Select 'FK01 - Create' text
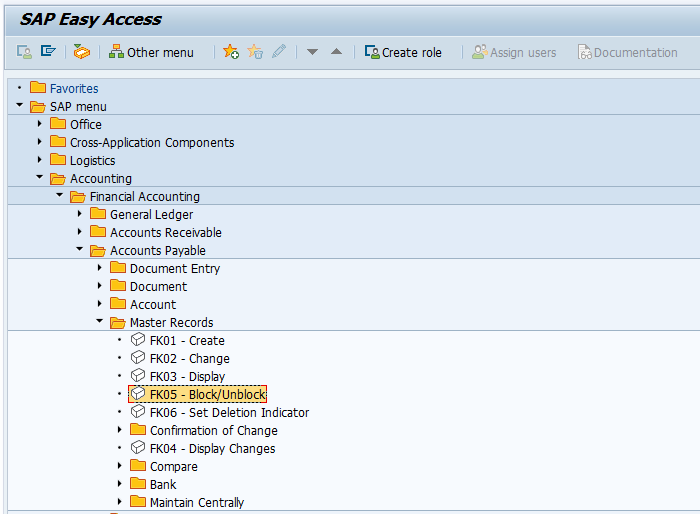 click(187, 340)
